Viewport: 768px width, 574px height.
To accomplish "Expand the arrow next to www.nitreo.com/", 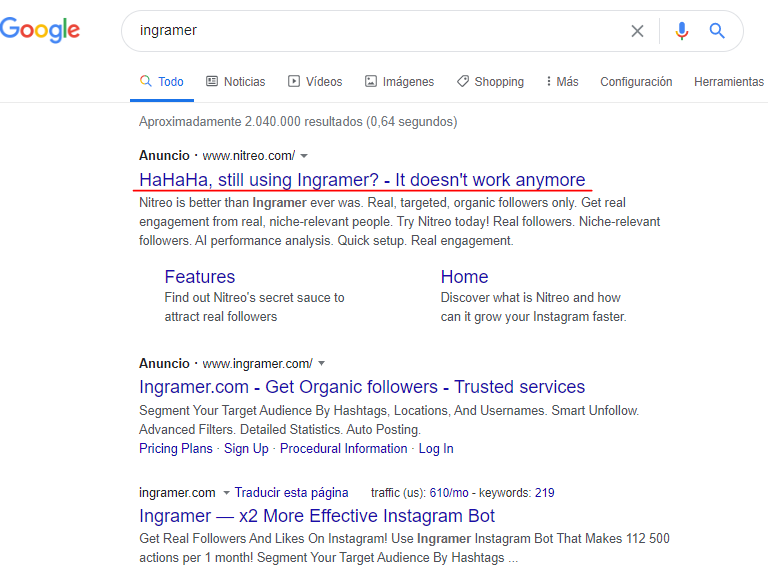I will (x=304, y=156).
